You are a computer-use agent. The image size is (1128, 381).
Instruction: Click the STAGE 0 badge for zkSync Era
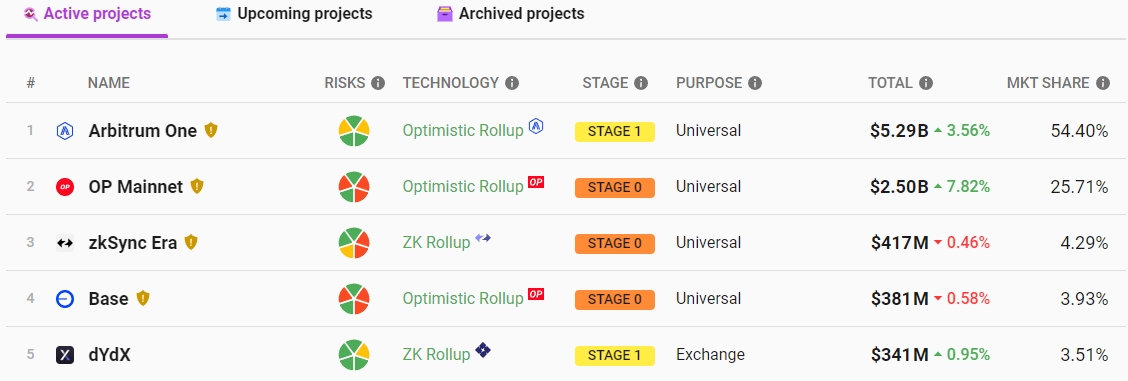tap(614, 244)
